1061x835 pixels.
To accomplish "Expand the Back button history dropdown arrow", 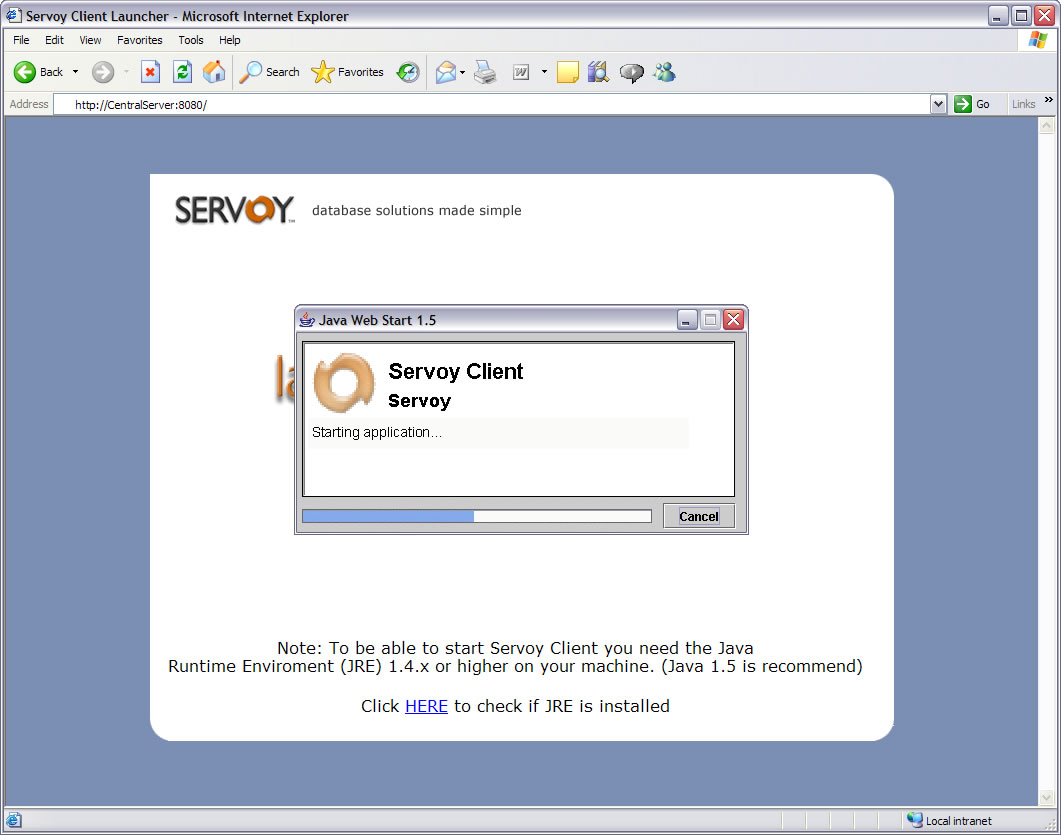I will tap(75, 72).
